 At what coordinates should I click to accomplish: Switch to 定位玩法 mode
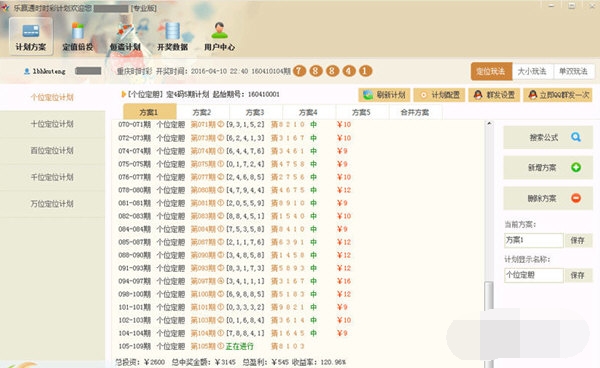(491, 71)
